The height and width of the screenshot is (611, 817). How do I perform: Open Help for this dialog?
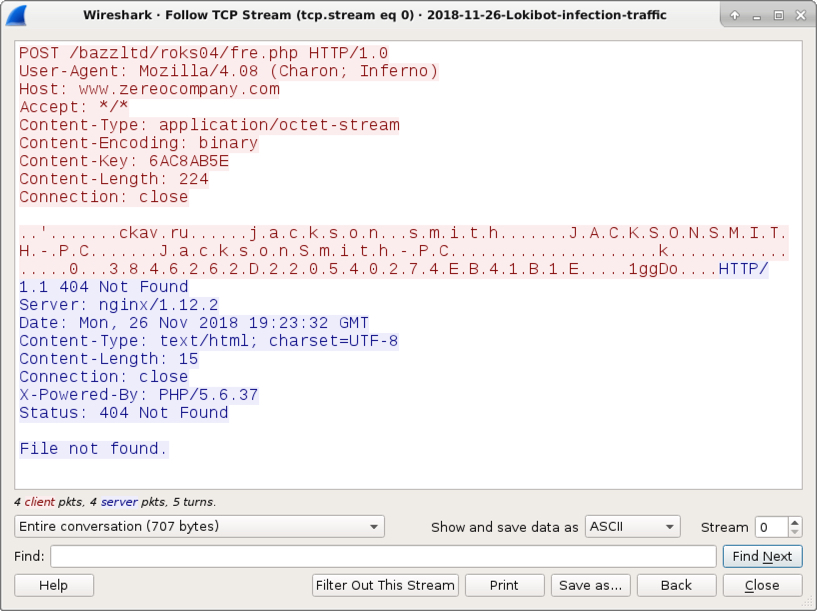[x=54, y=585]
